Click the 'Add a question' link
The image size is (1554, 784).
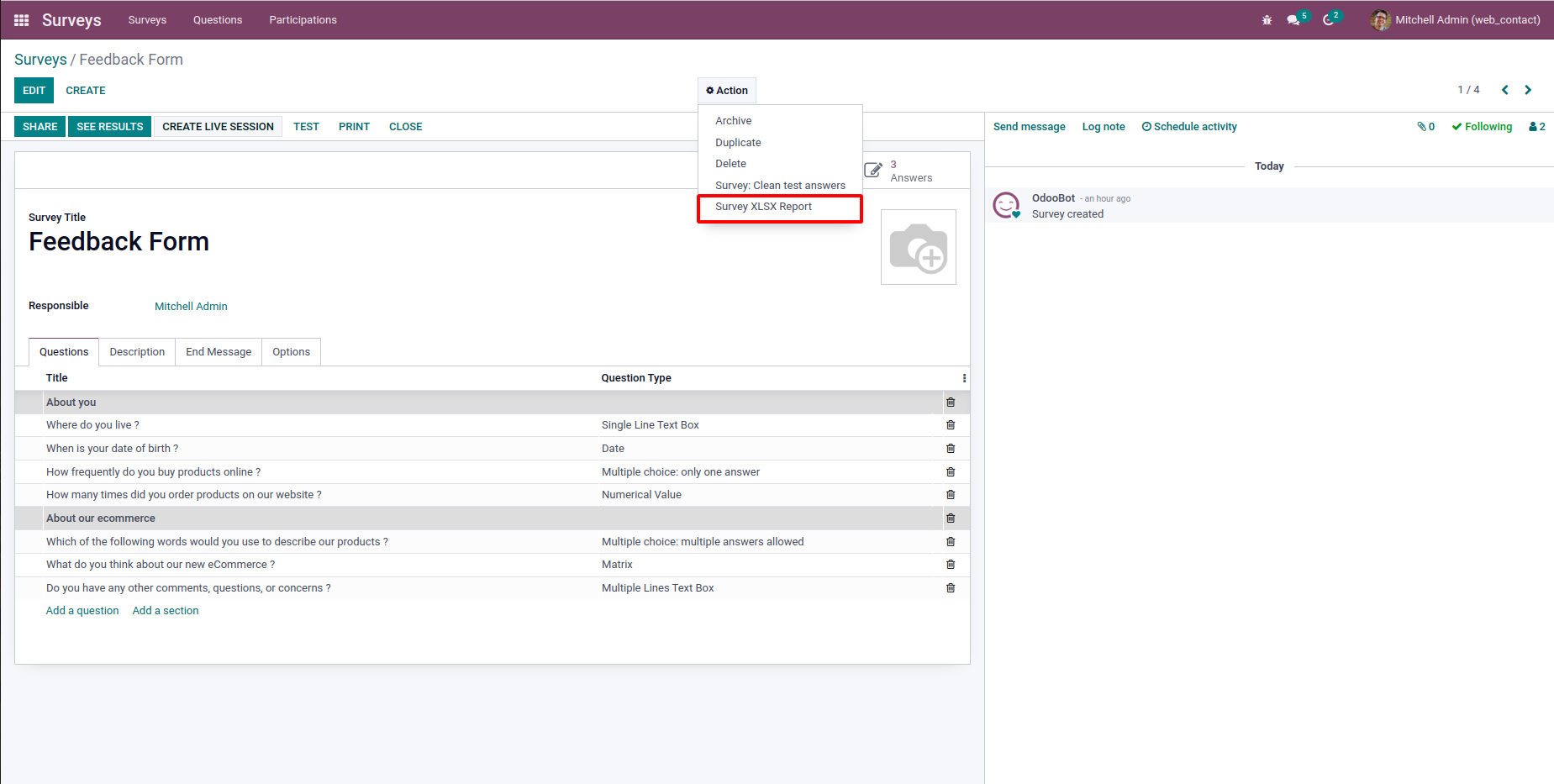(82, 611)
